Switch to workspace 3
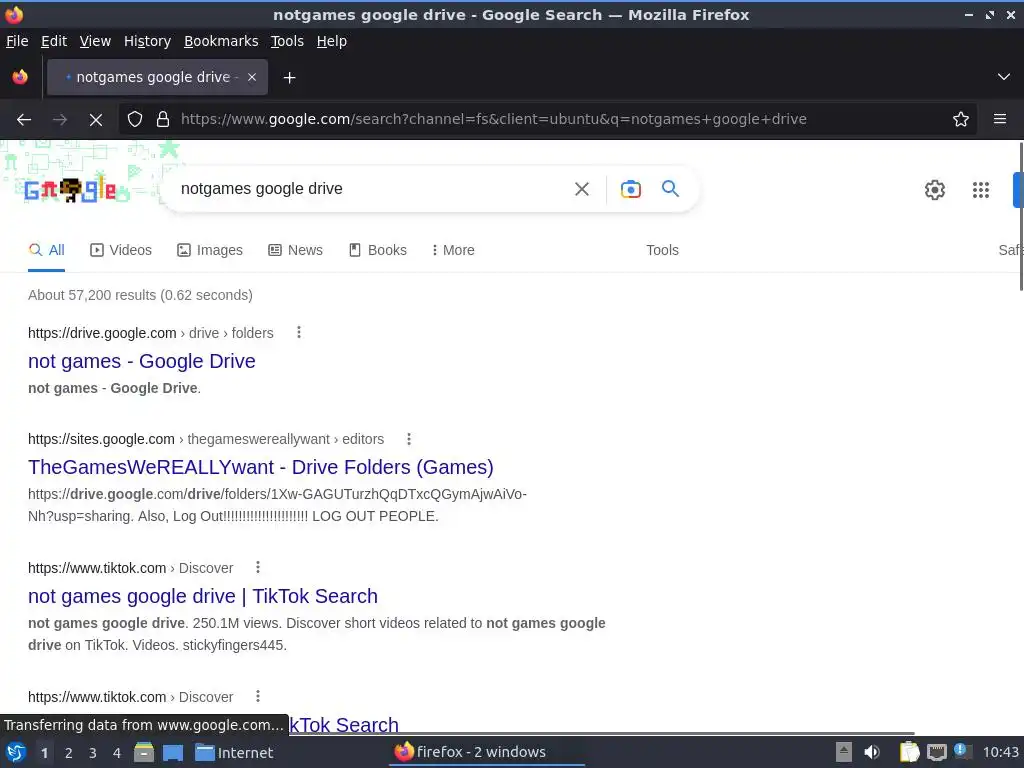This screenshot has height=768, width=1024. tap(93, 753)
